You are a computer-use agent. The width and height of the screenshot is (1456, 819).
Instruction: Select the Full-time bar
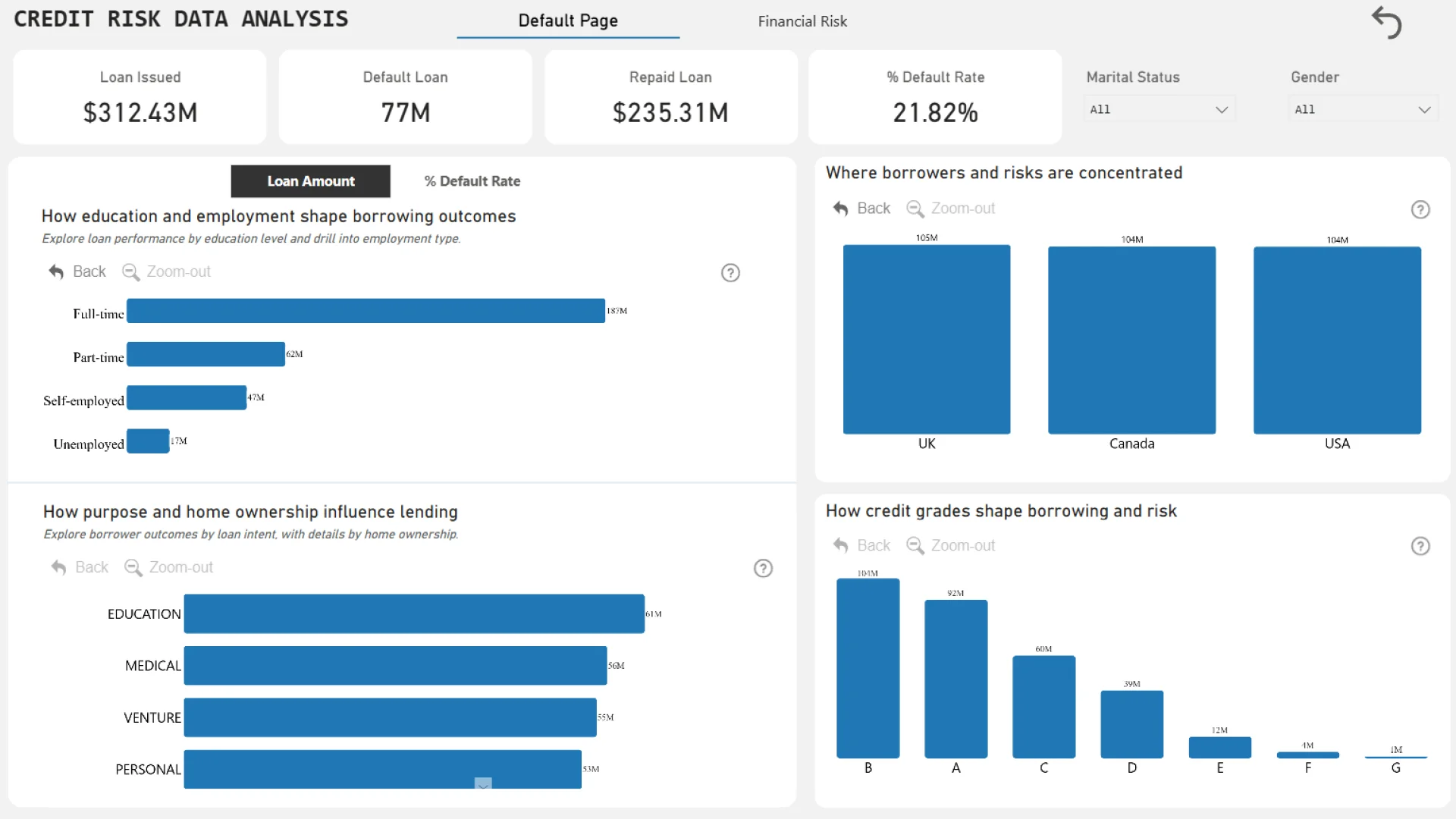[x=366, y=311]
